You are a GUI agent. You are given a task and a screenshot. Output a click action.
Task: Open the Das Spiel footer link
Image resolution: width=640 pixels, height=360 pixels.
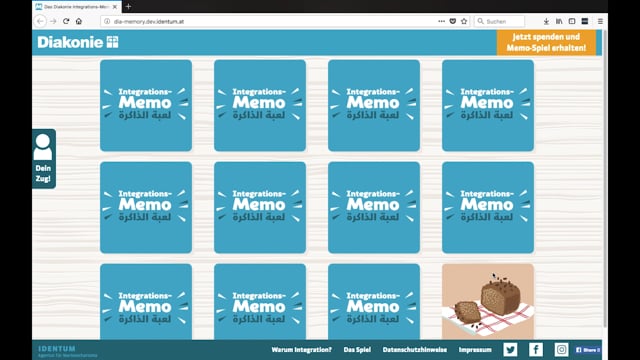click(357, 350)
